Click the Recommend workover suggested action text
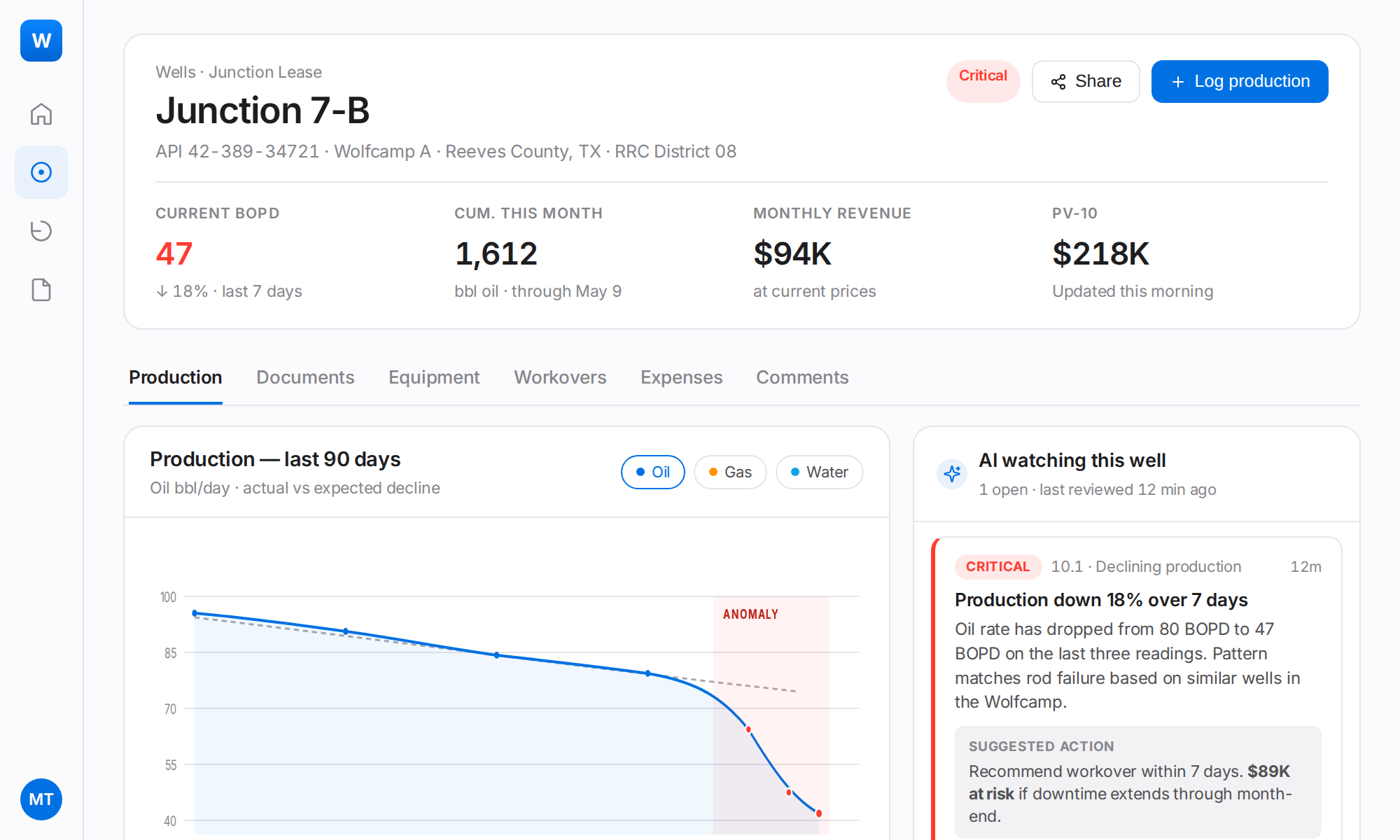The height and width of the screenshot is (840, 1400). pos(1130,794)
